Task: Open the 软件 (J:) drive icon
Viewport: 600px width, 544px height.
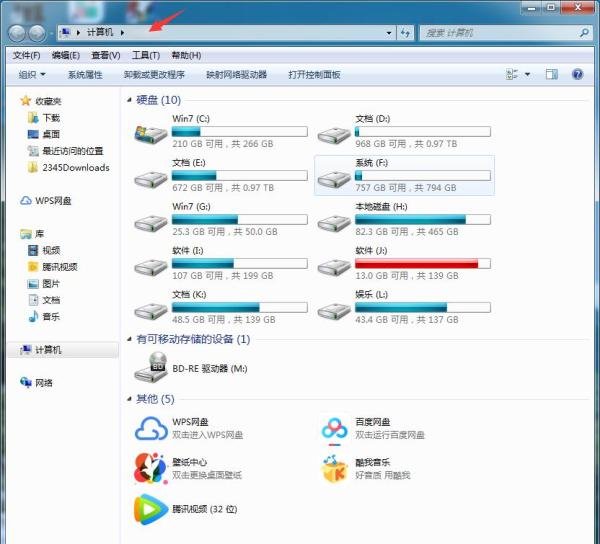Action: (334, 267)
